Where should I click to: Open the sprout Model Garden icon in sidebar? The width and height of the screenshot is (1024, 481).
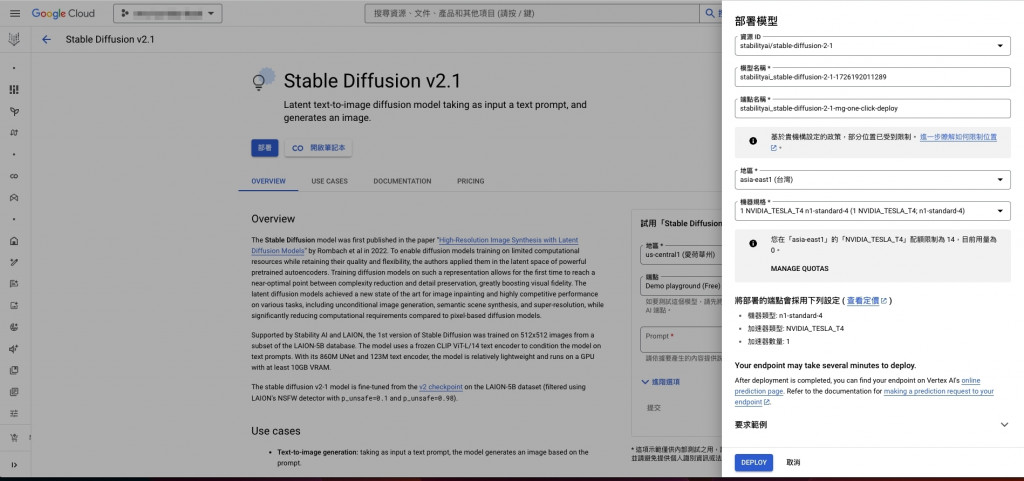coord(14,111)
